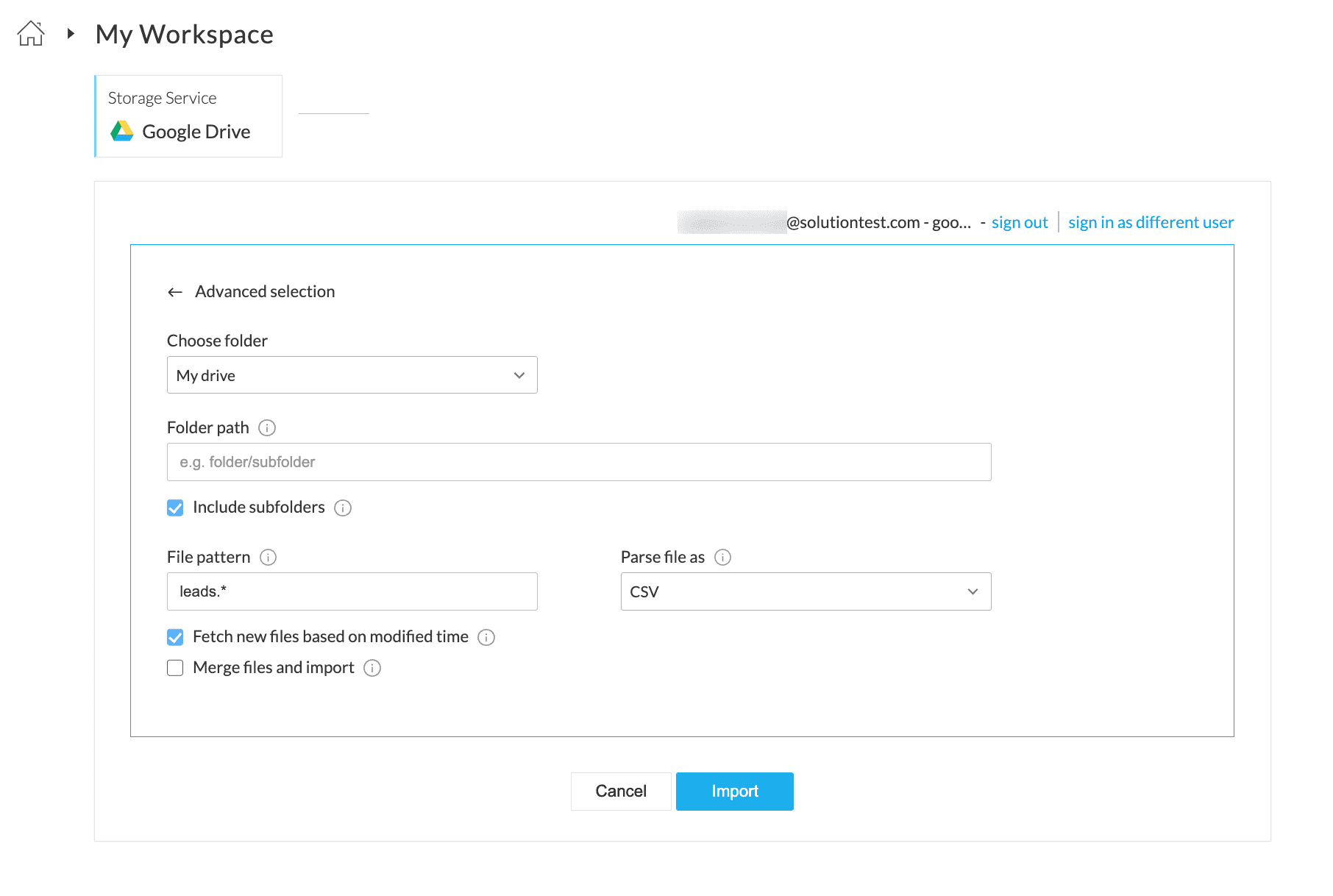Click the back arrow beside Advanced selection
The image size is (1333, 896).
click(x=175, y=292)
